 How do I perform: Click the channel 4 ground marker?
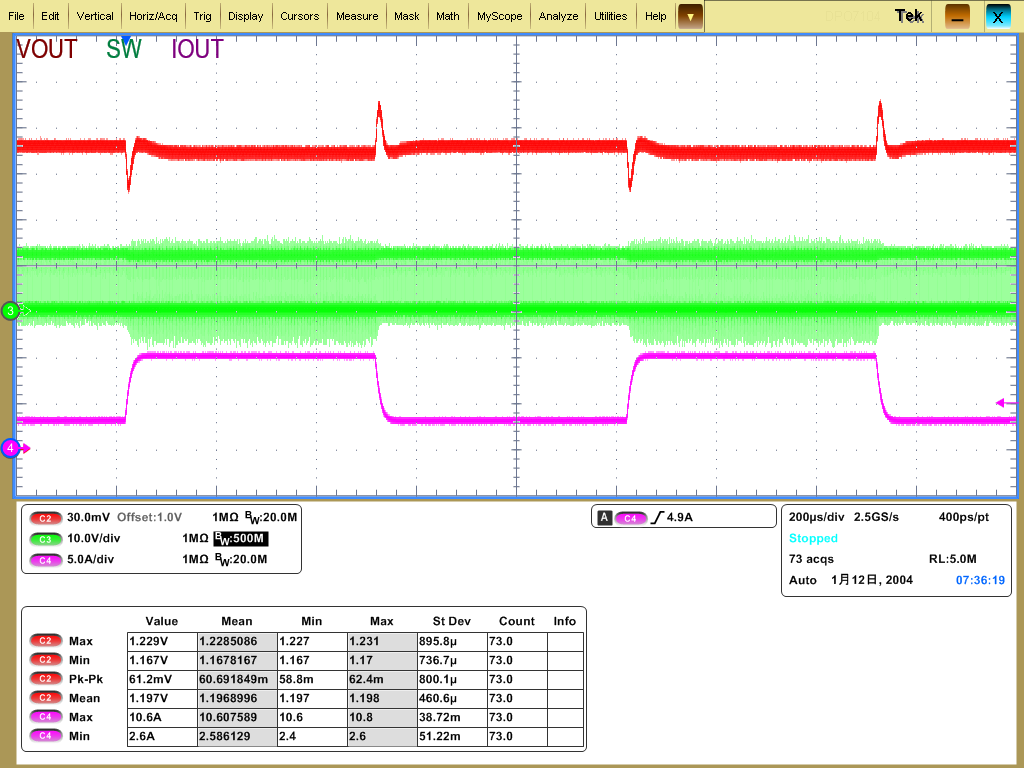(x=11, y=449)
